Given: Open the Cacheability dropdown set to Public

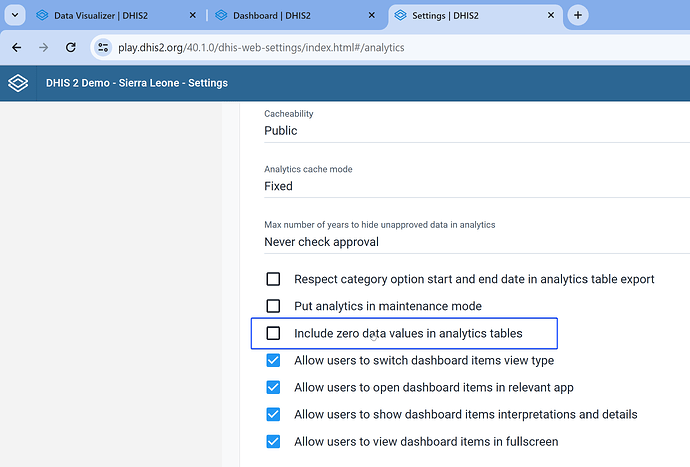Looking at the screenshot, I should click(x=477, y=131).
